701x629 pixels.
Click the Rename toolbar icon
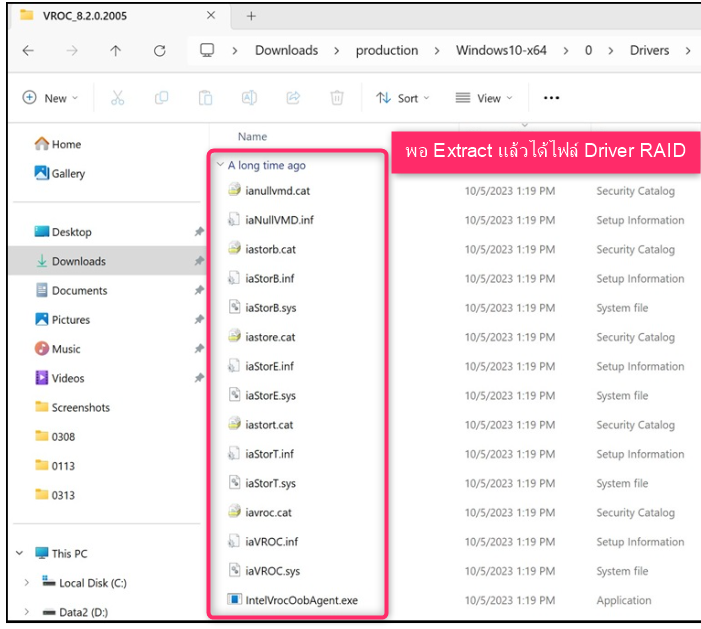point(249,98)
